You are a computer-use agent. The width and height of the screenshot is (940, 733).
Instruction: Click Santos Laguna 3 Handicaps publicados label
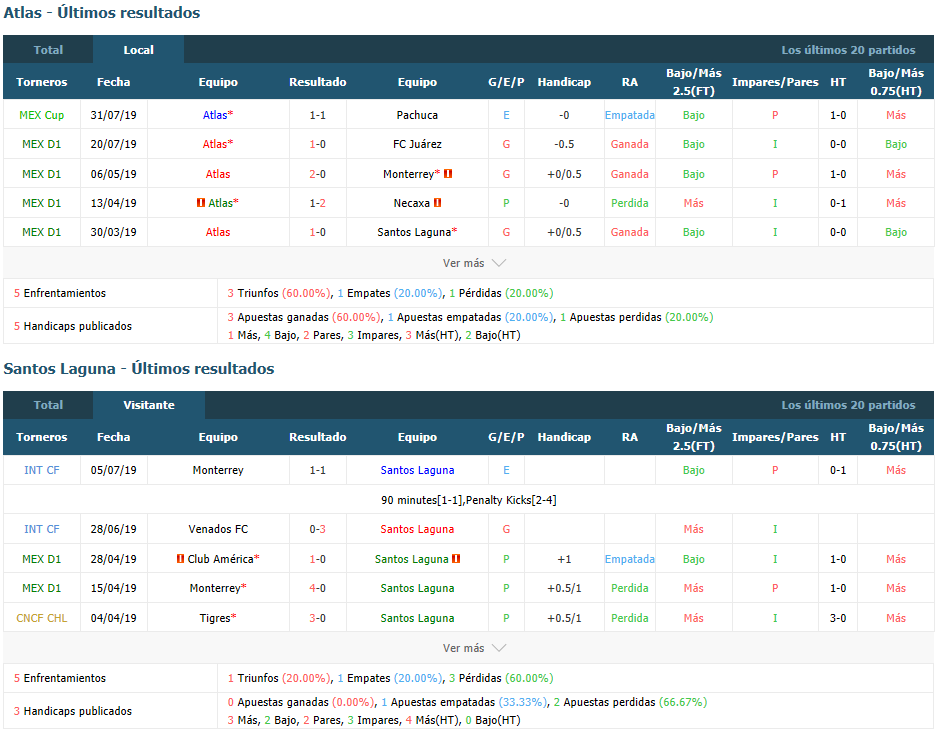[73, 711]
